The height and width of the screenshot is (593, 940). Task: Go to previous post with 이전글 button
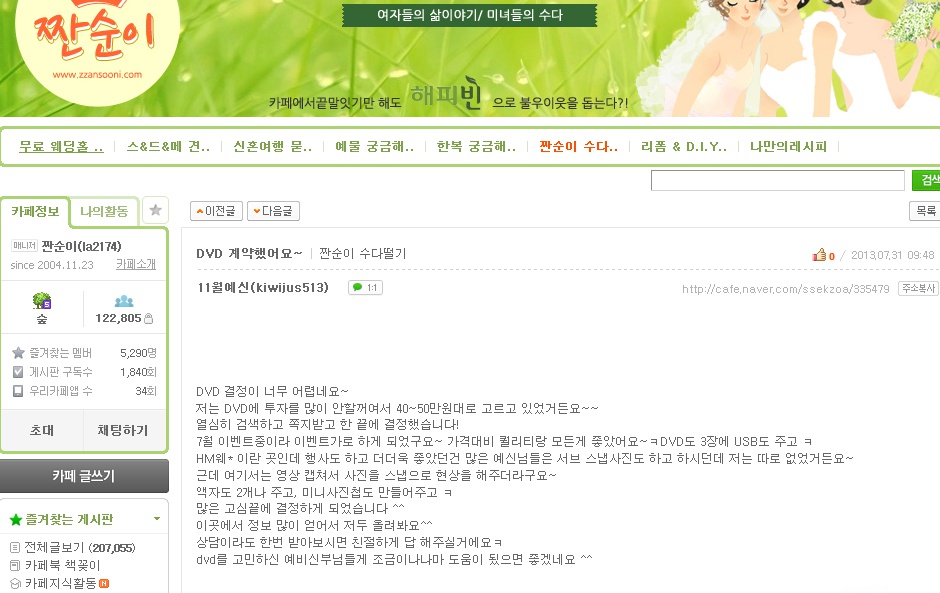[x=216, y=211]
